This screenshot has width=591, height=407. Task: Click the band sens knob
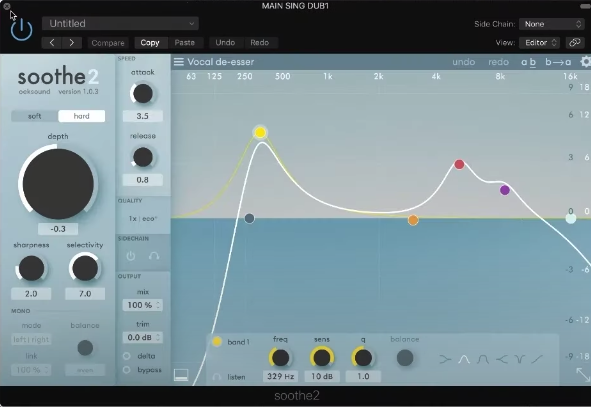coord(322,358)
